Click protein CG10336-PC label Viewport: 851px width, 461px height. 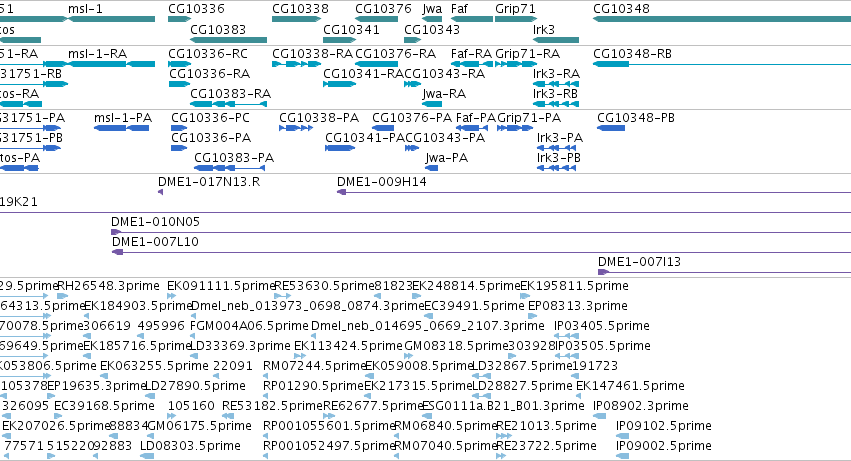(211, 118)
